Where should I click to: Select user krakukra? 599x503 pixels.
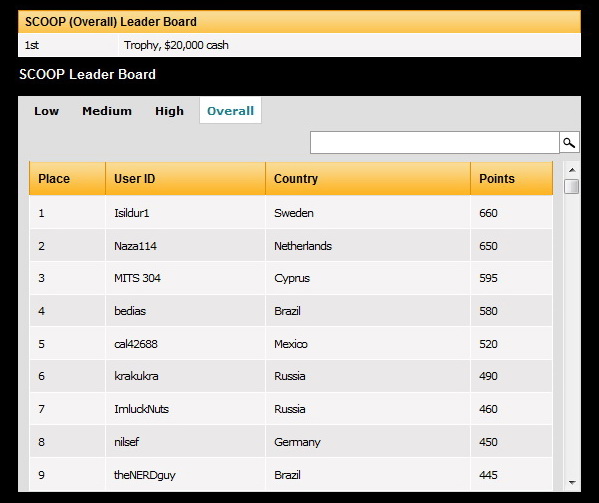pyautogui.click(x=136, y=376)
